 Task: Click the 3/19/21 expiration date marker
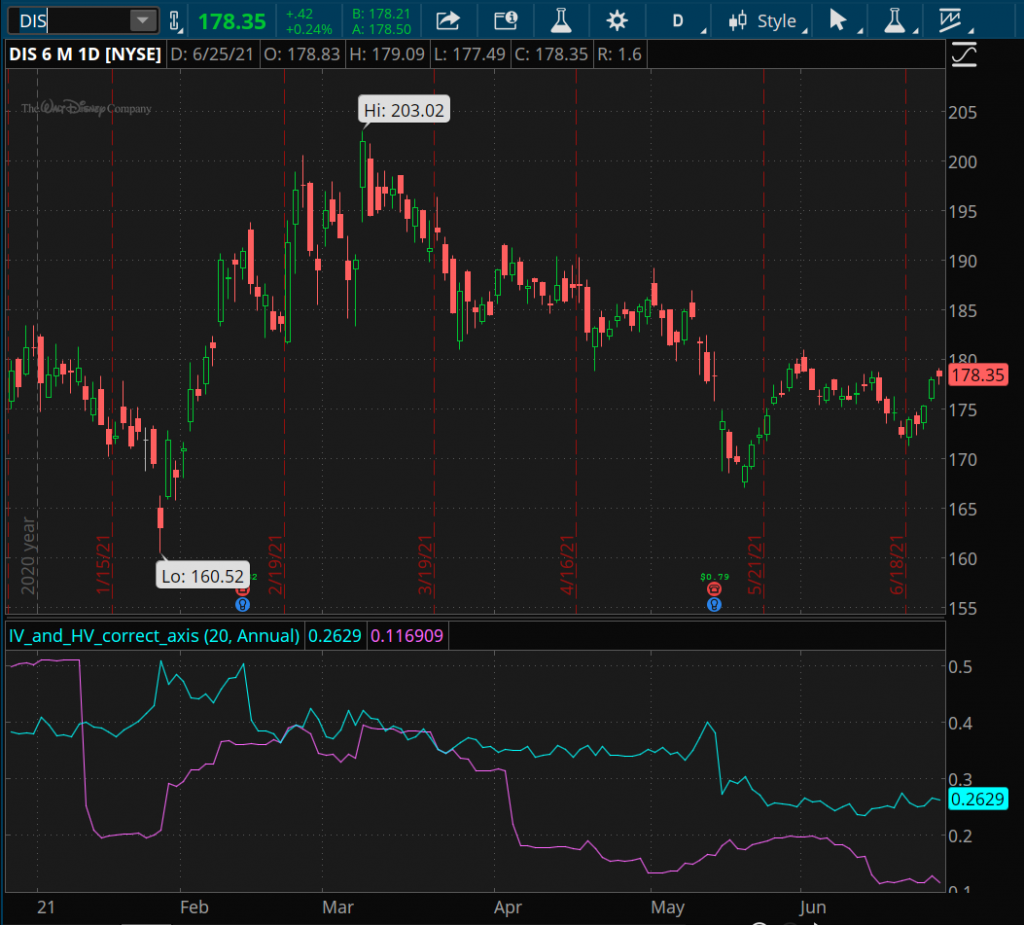click(x=425, y=565)
